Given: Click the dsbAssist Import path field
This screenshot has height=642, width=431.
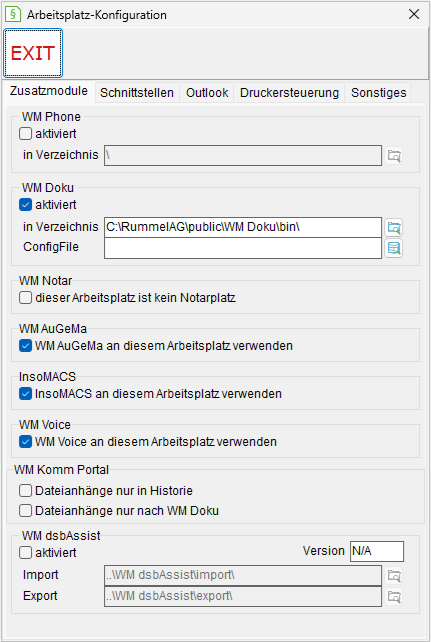Looking at the screenshot, I should pyautogui.click(x=243, y=575).
